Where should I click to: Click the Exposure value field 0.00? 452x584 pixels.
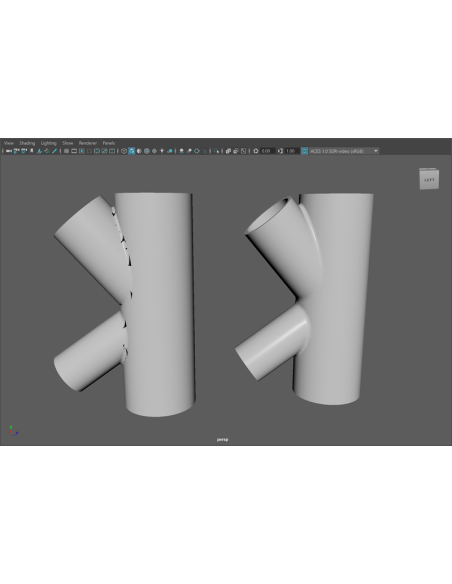click(x=268, y=151)
